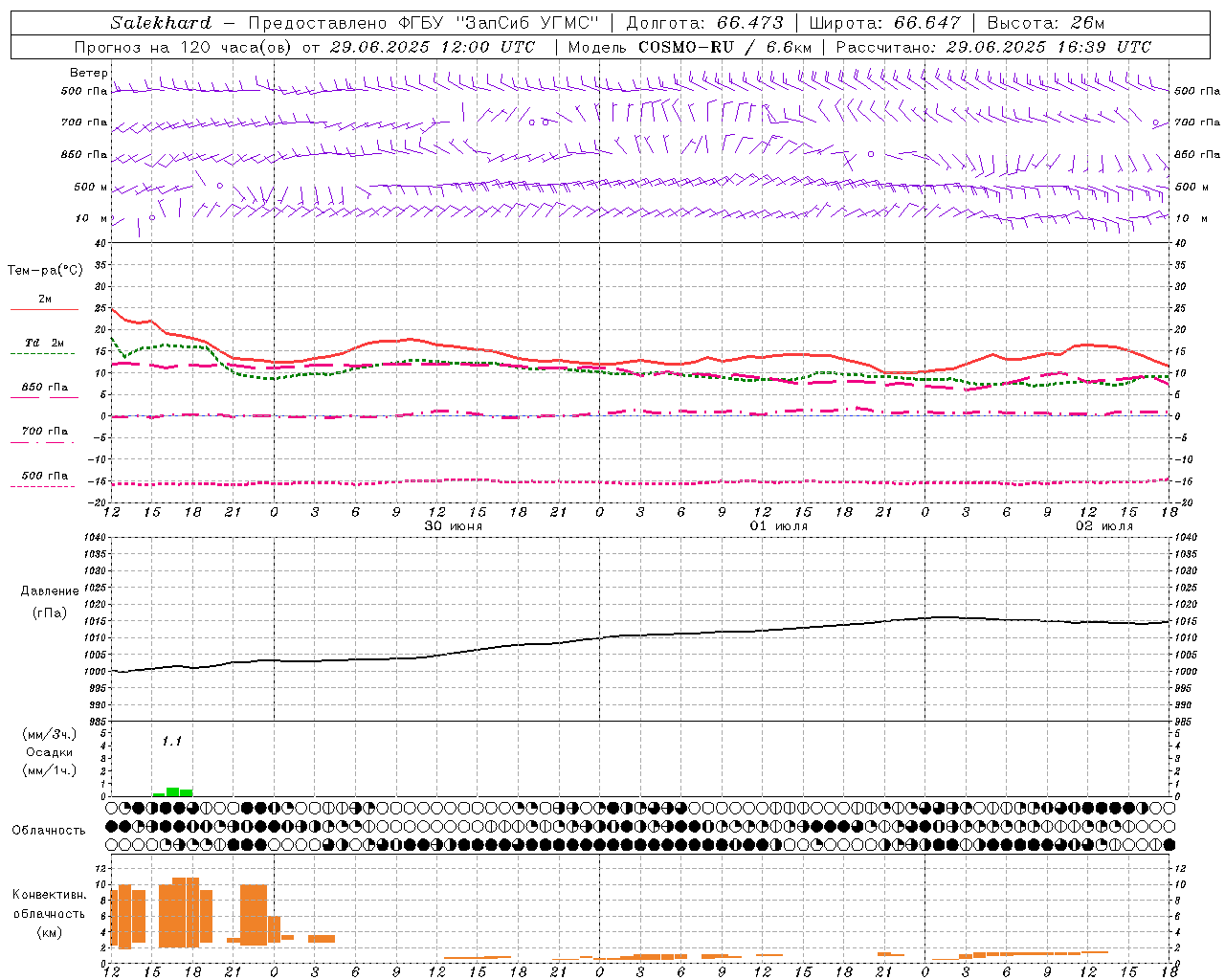The image size is (1225, 980).
Task: Select the Td 2м dew point legend entry
Action: (45, 343)
